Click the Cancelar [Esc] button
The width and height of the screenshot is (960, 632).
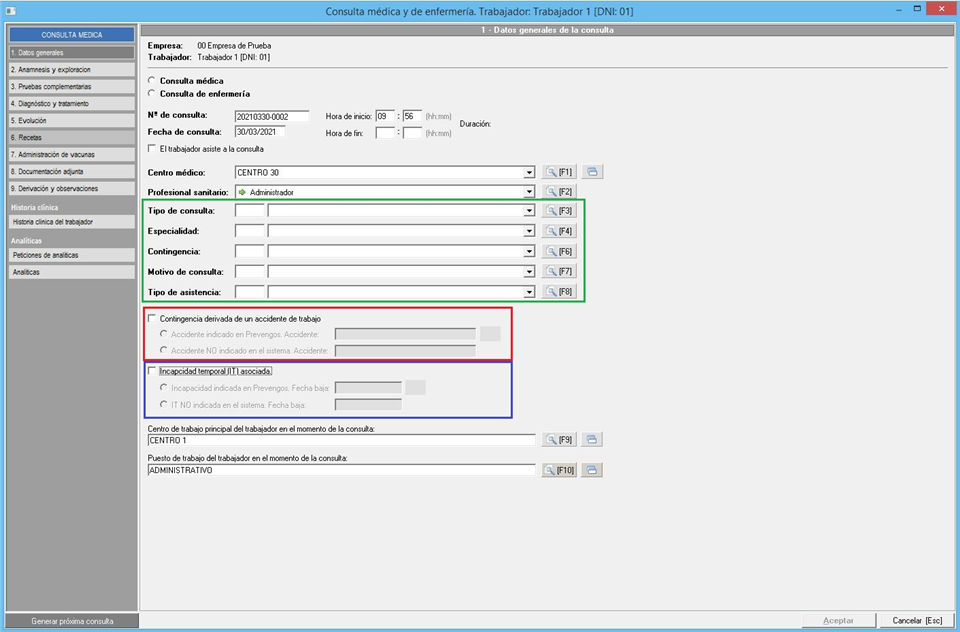pyautogui.click(x=916, y=621)
